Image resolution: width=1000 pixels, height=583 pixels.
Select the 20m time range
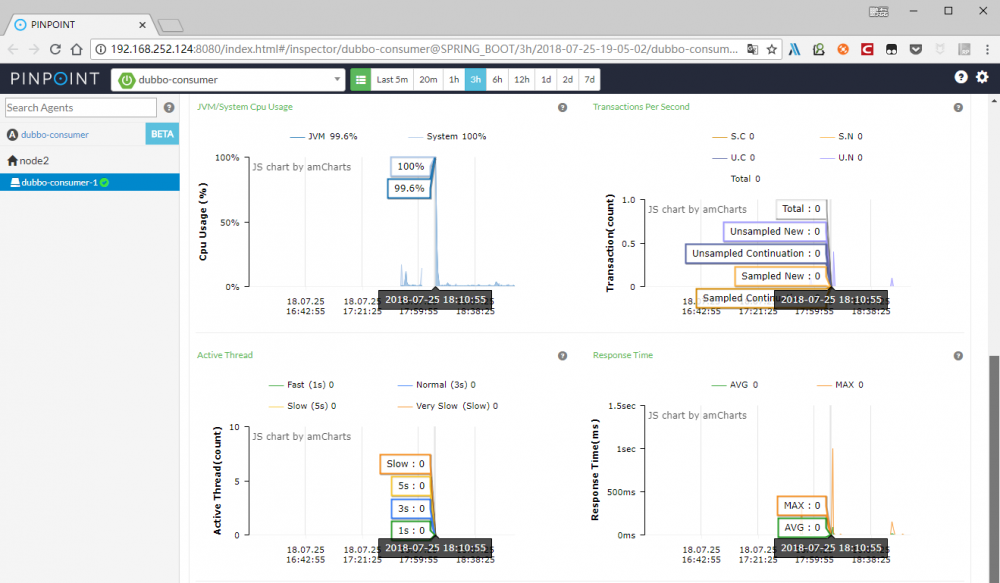click(428, 80)
